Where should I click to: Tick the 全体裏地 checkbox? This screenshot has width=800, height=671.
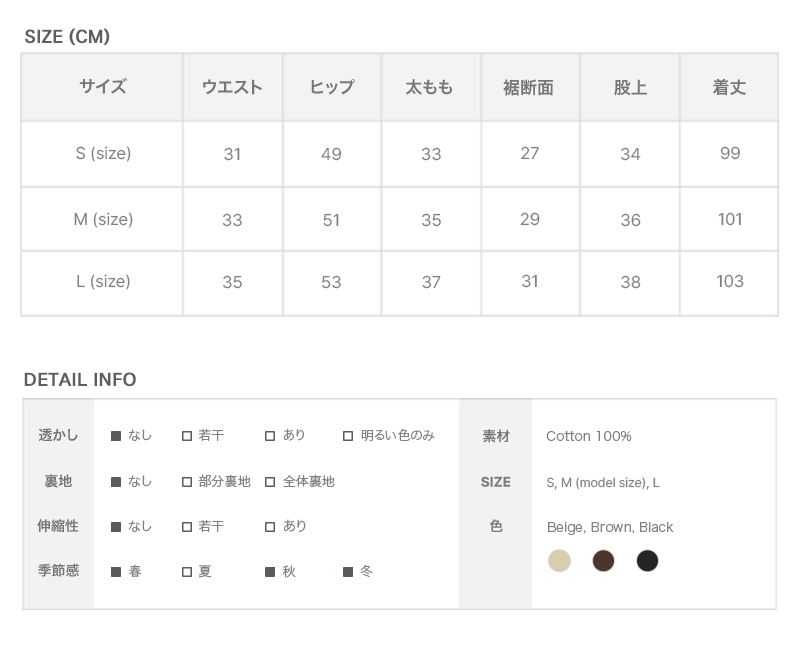[270, 482]
